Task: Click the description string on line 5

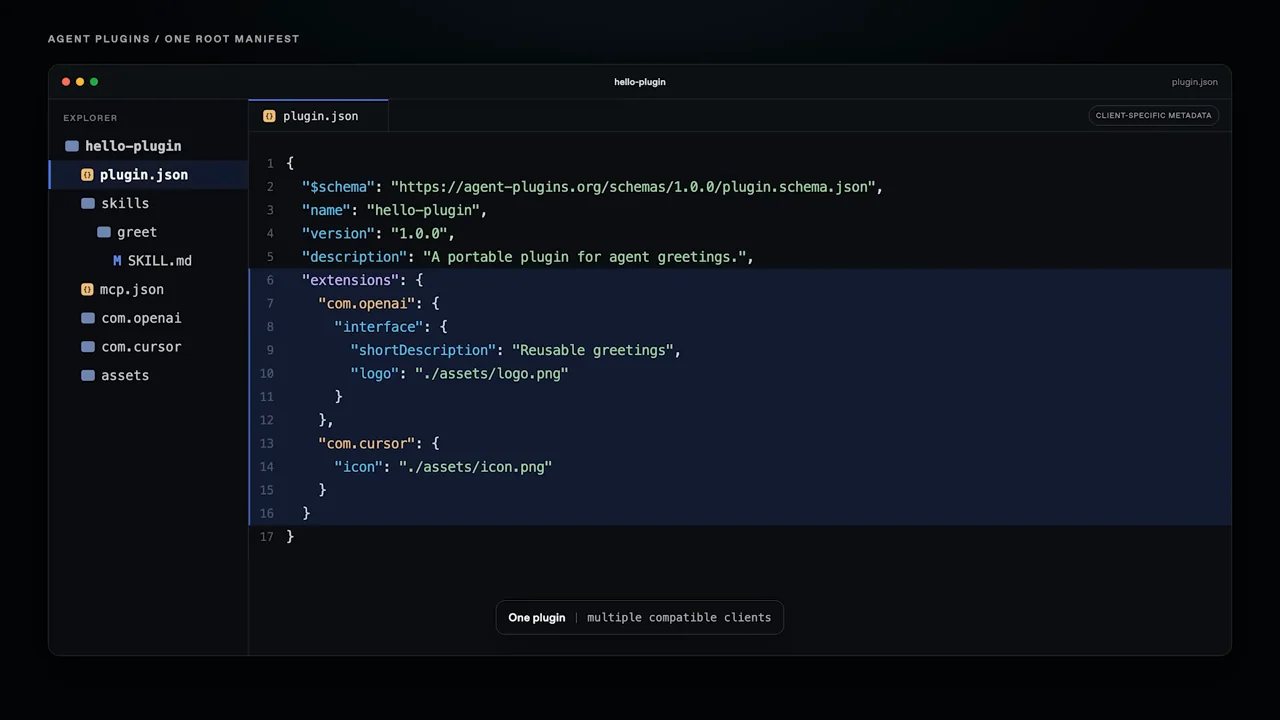Action: click(x=584, y=257)
